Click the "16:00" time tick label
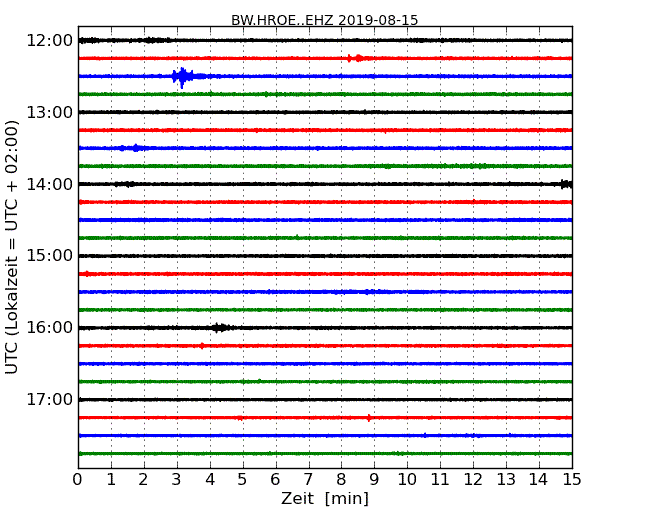This screenshot has width=650, height=520. tap(50, 328)
